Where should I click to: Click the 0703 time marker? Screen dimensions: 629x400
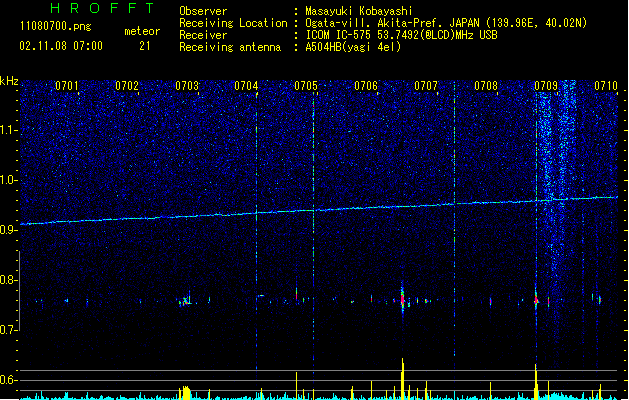pos(187,86)
